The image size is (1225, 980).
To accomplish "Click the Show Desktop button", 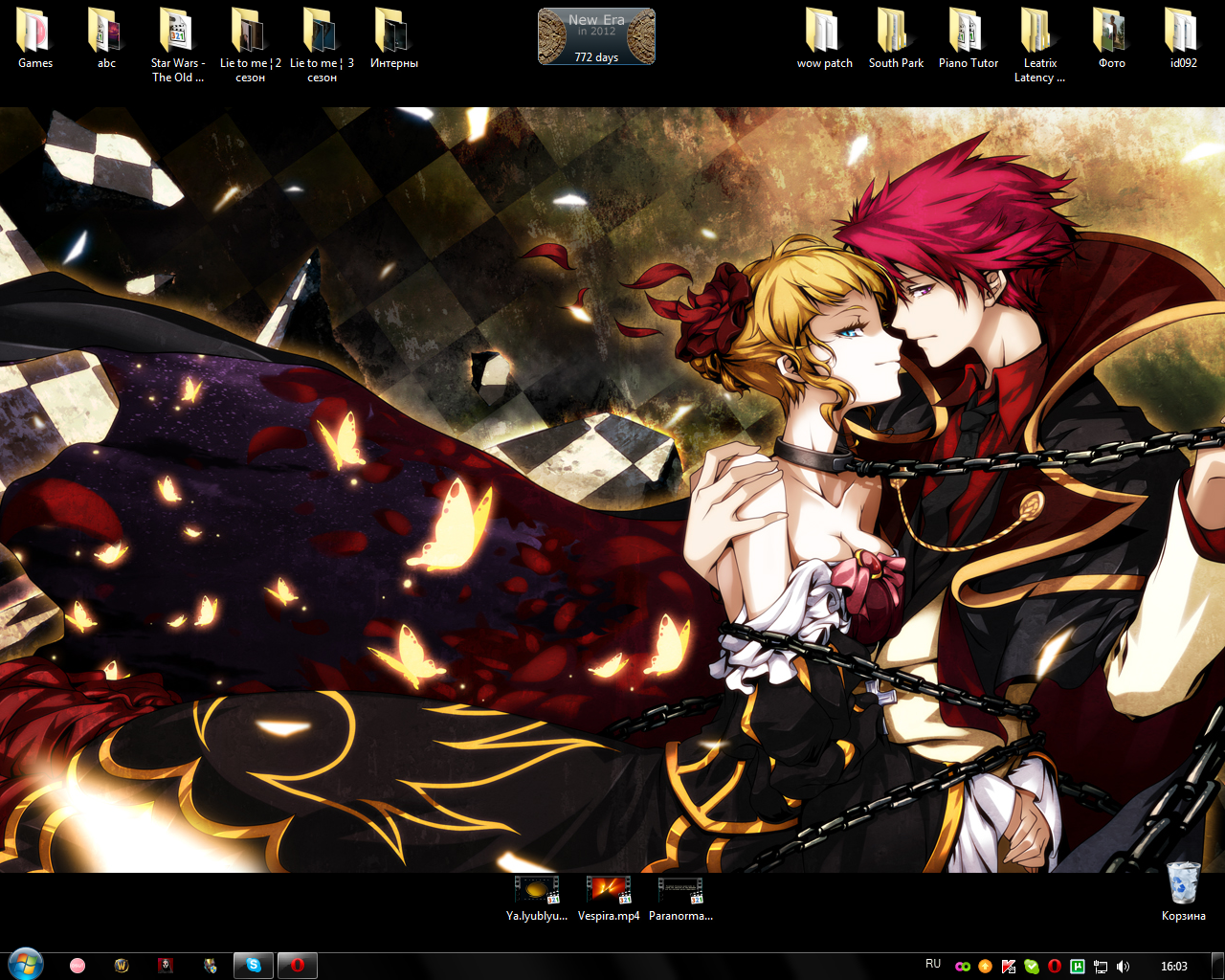I will 1217,967.
